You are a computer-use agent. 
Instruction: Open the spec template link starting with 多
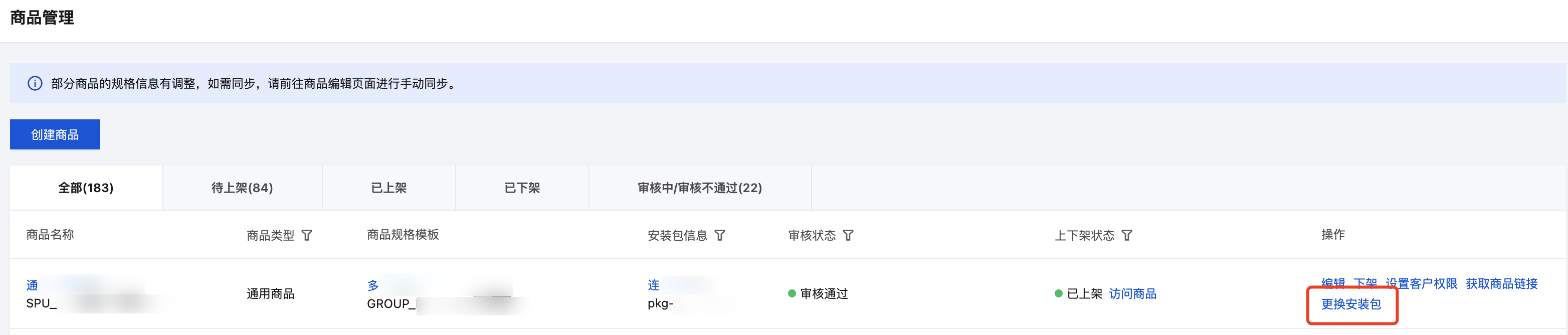pos(373,285)
